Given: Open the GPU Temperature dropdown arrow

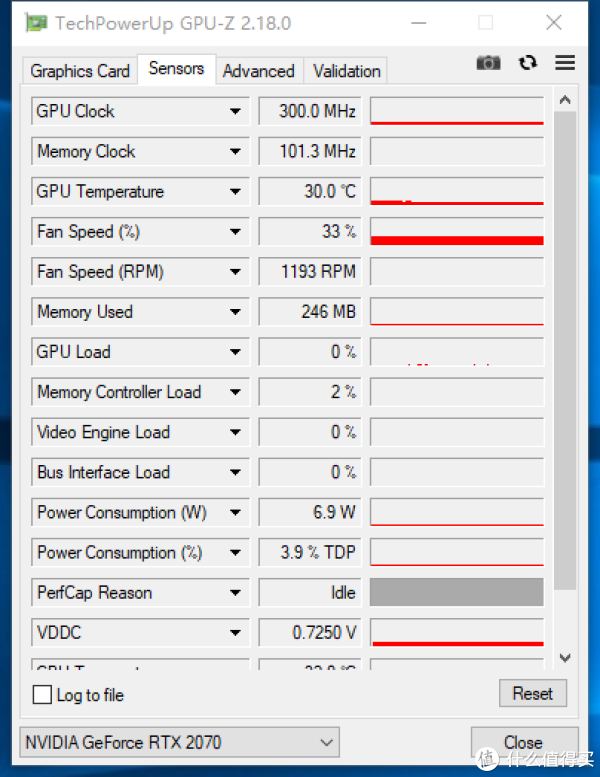Looking at the screenshot, I should click(x=235, y=191).
